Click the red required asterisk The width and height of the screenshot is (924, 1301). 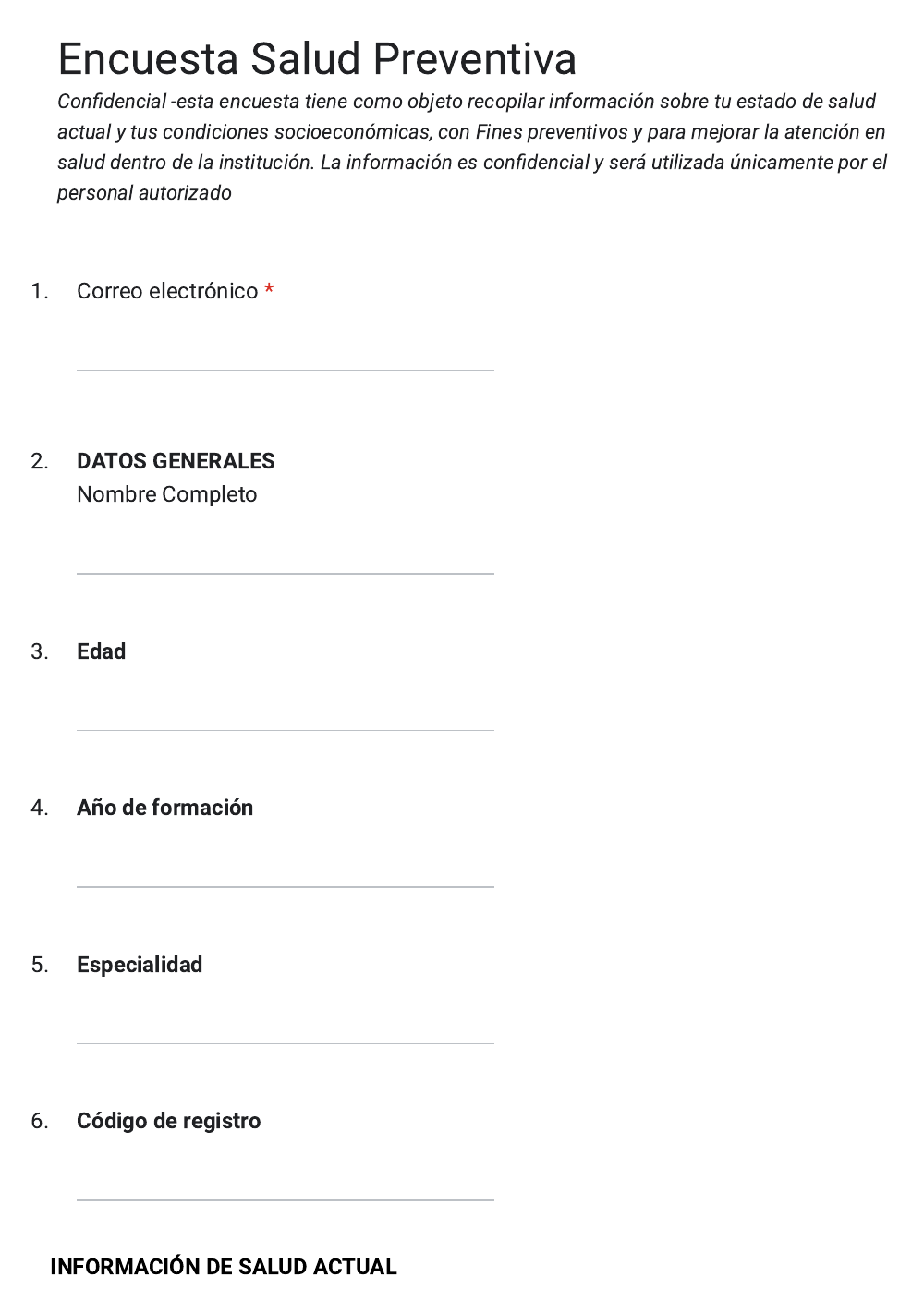point(269,291)
